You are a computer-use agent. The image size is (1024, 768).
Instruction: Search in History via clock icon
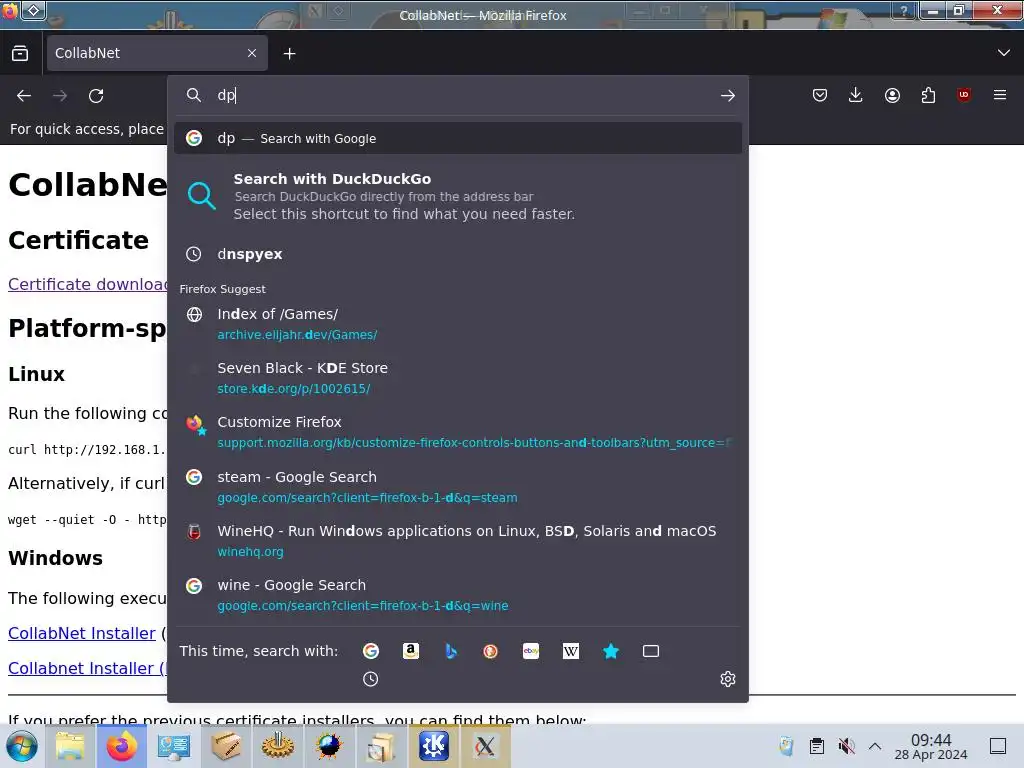tap(370, 679)
